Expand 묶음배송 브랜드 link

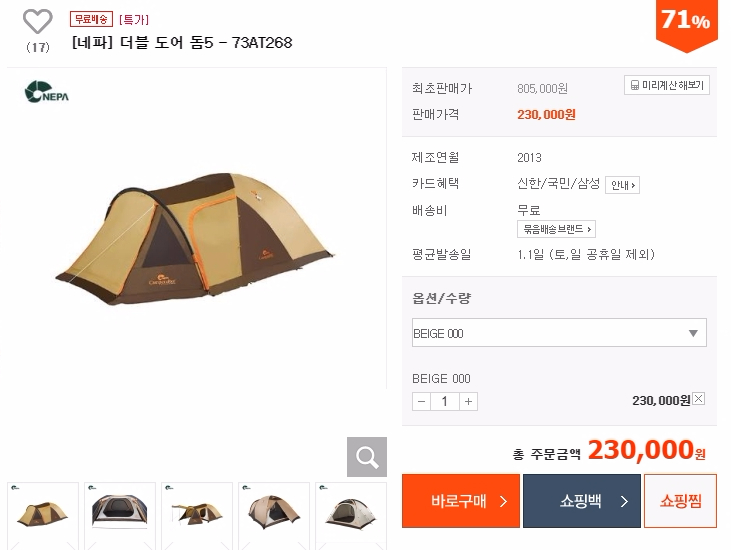click(556, 229)
